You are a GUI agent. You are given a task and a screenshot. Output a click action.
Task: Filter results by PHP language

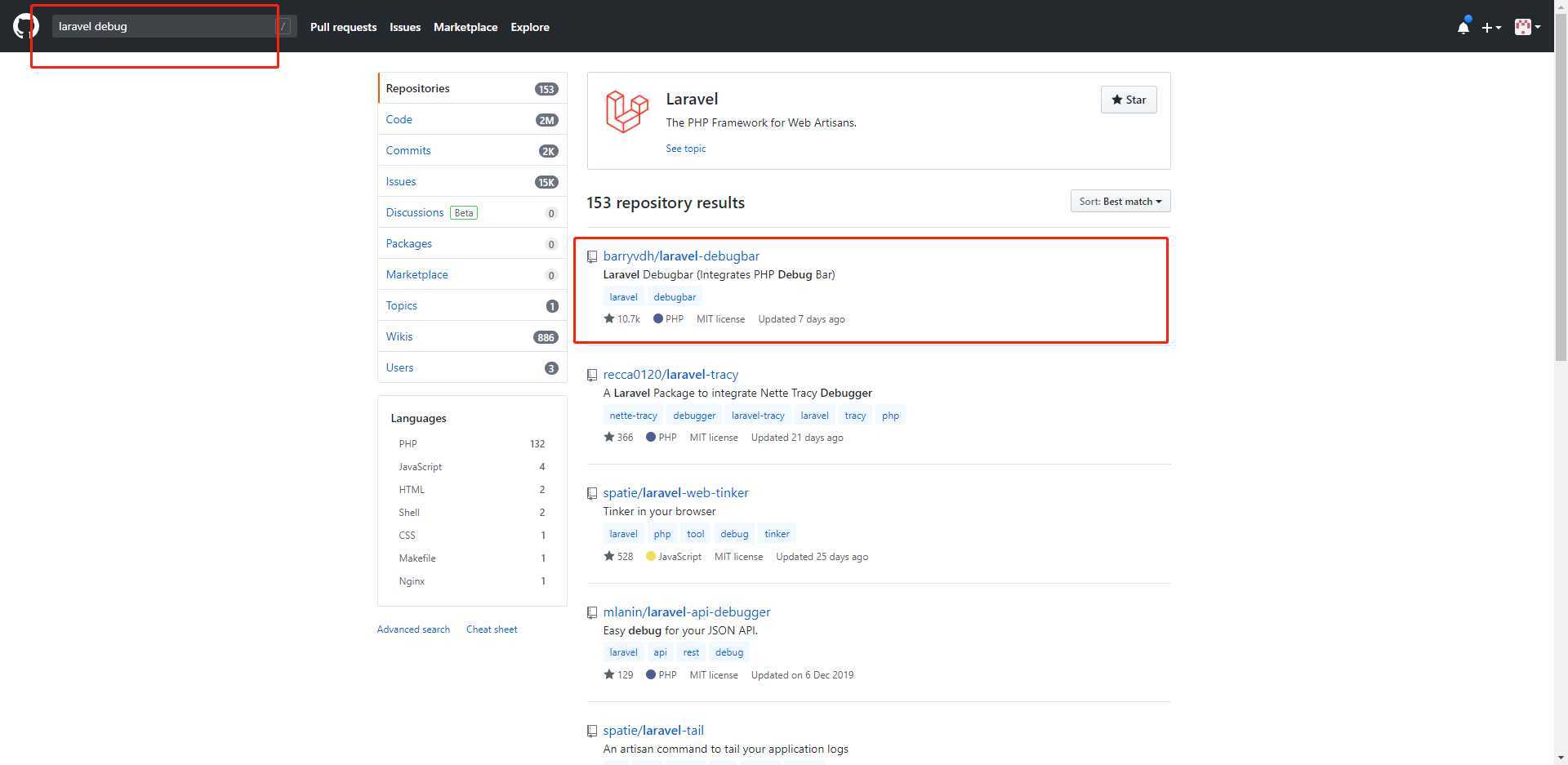(x=472, y=444)
